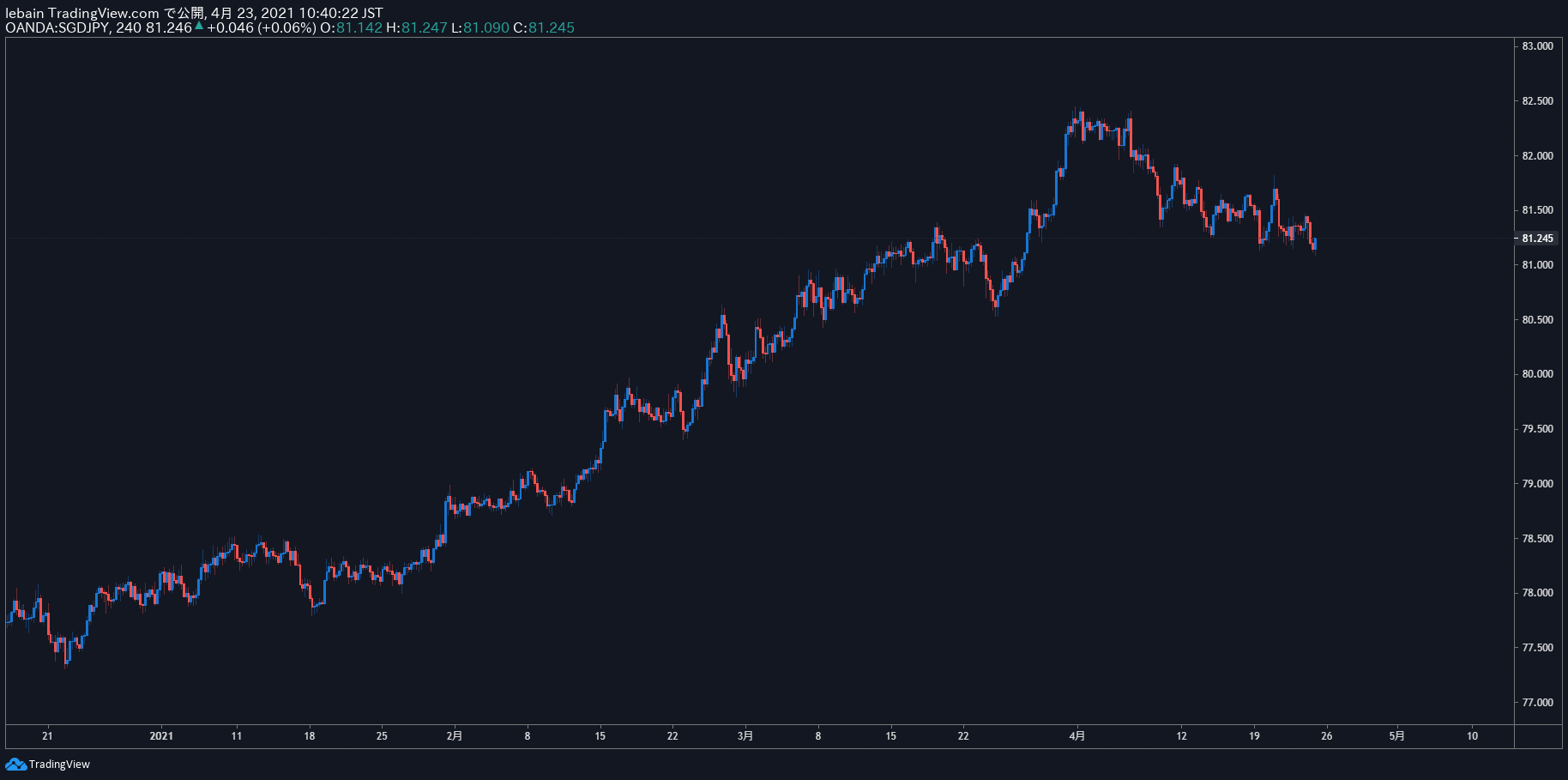Click the date label 10 on time axis

[x=1472, y=735]
